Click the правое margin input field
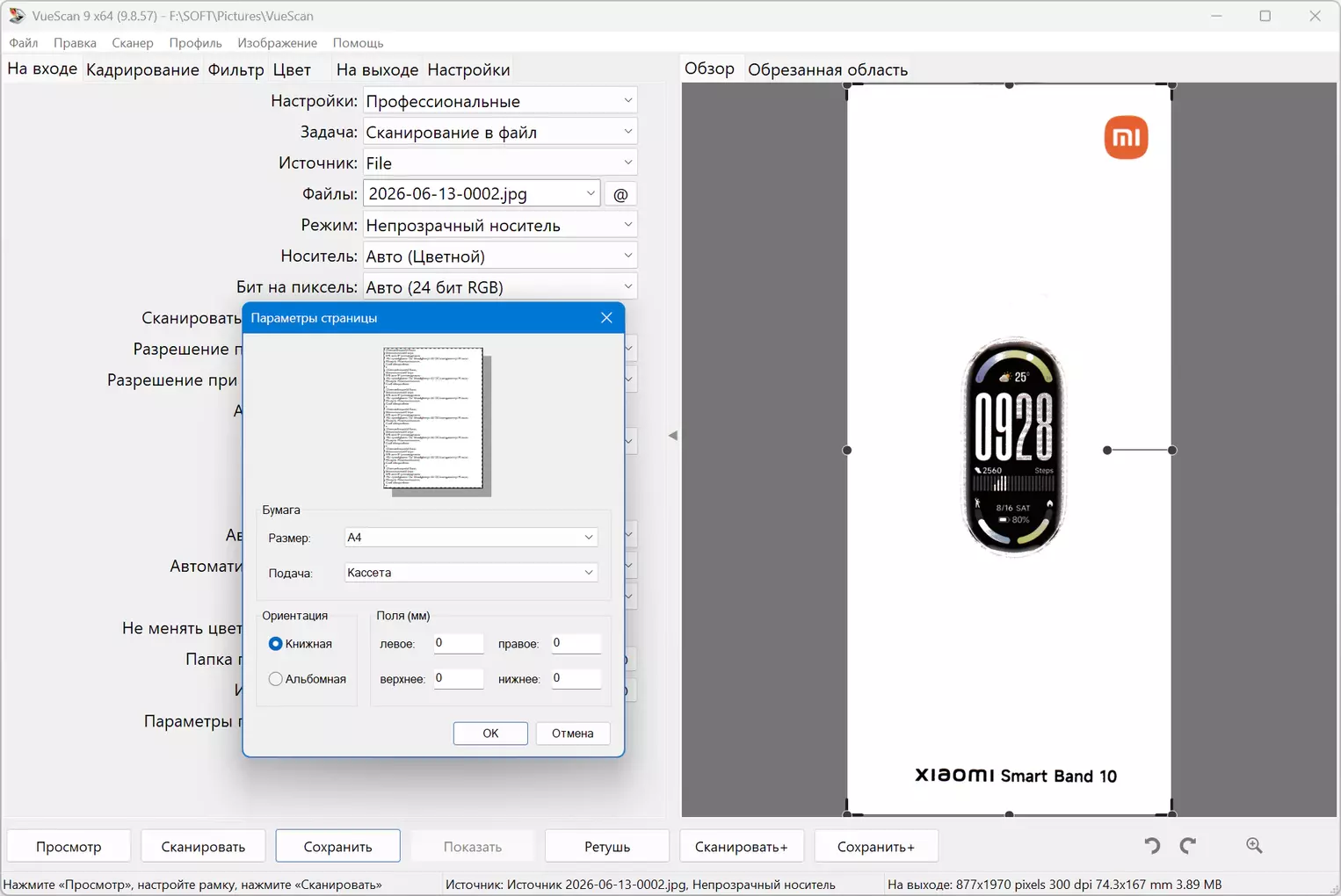The image size is (1341, 896). (x=576, y=643)
